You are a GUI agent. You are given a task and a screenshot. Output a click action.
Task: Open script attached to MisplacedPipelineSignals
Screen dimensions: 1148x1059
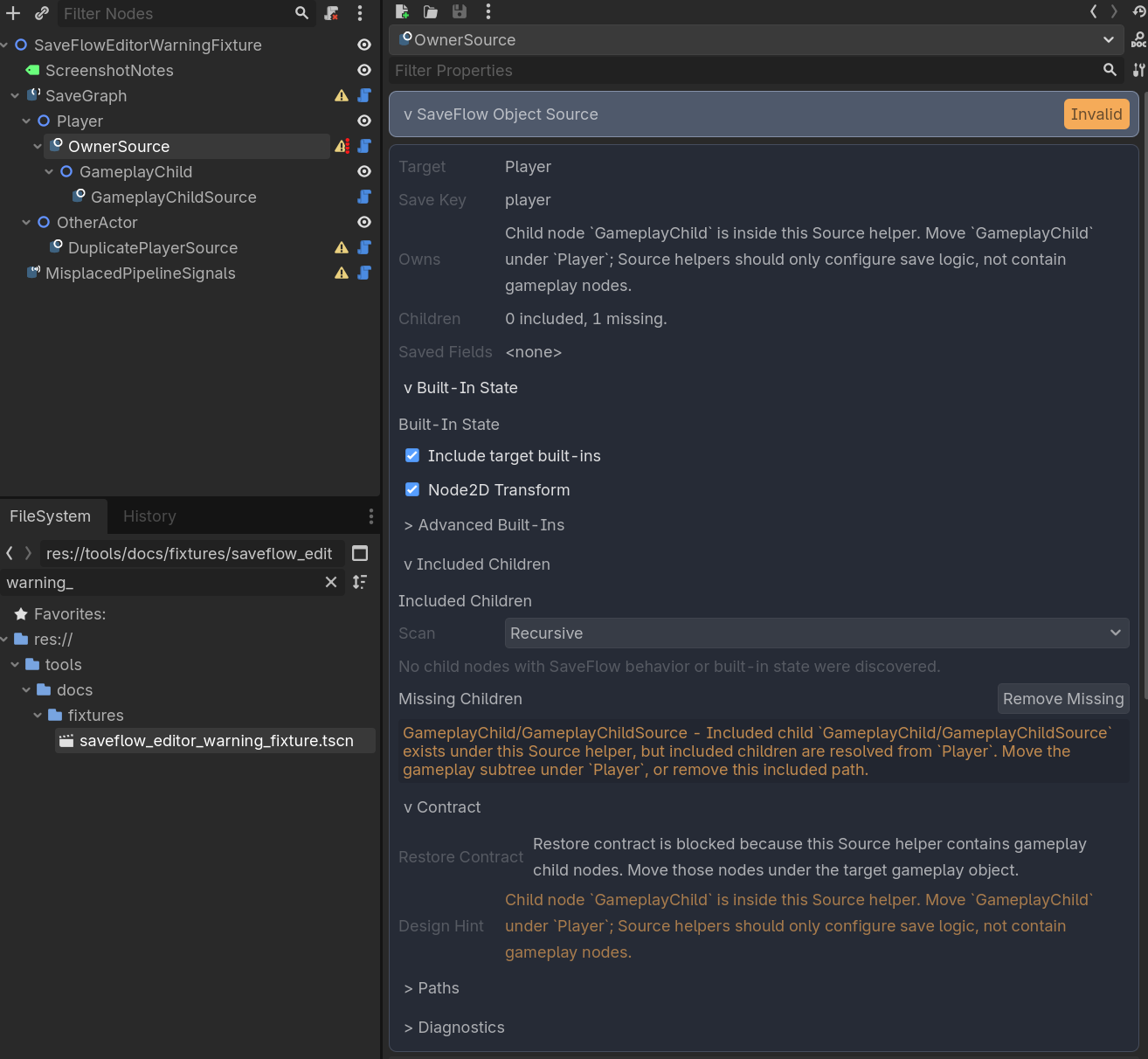point(364,273)
